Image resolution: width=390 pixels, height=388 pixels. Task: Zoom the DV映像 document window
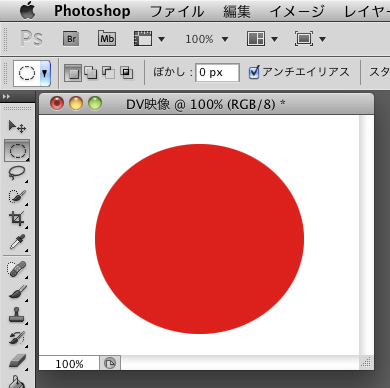95,103
